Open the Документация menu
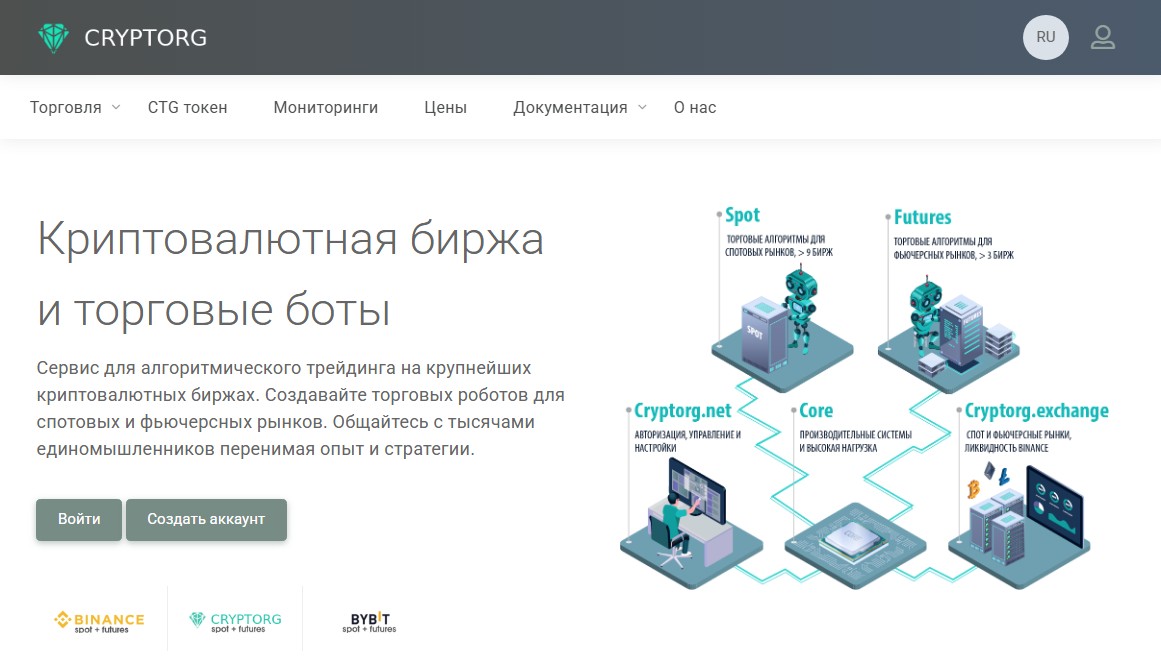The width and height of the screenshot is (1161, 662). click(x=570, y=107)
